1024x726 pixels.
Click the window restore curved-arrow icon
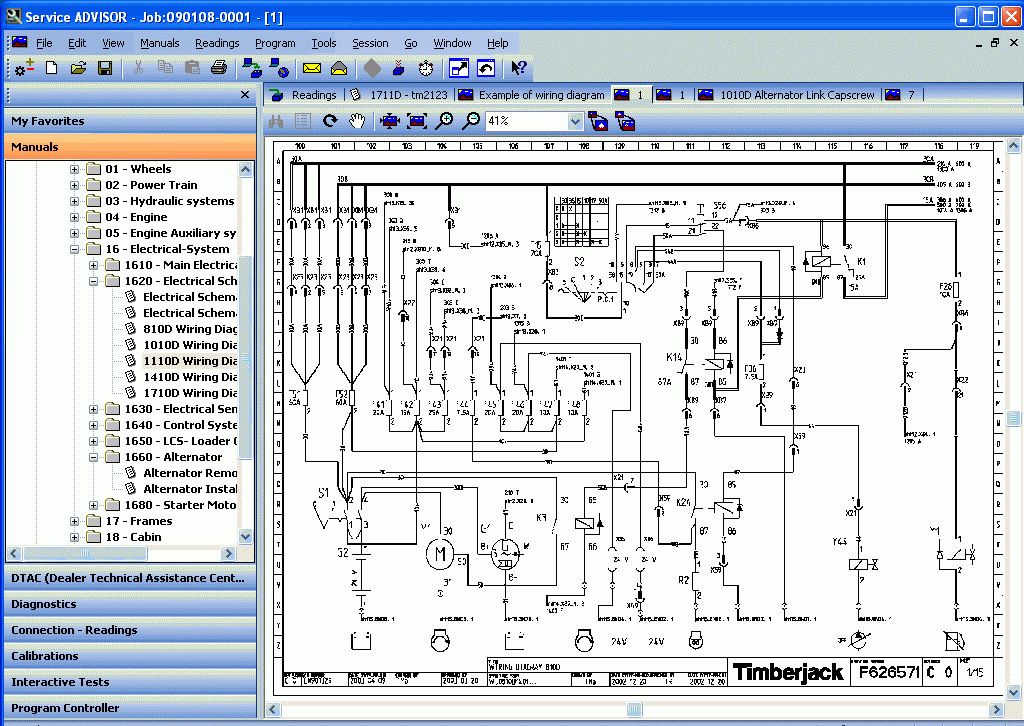click(486, 68)
